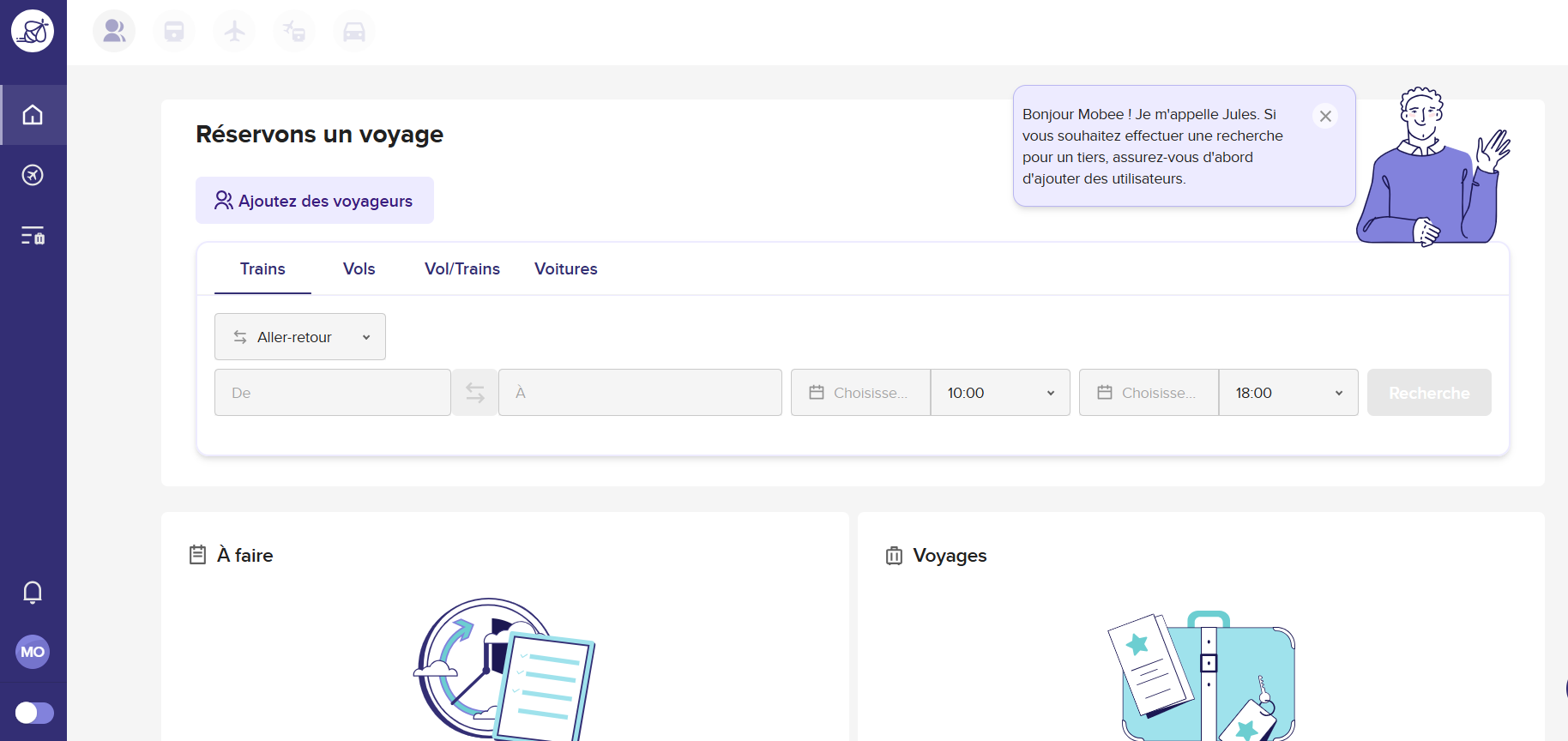This screenshot has width=1568, height=741.
Task: Click the À faire clipboard icon
Action: click(198, 555)
